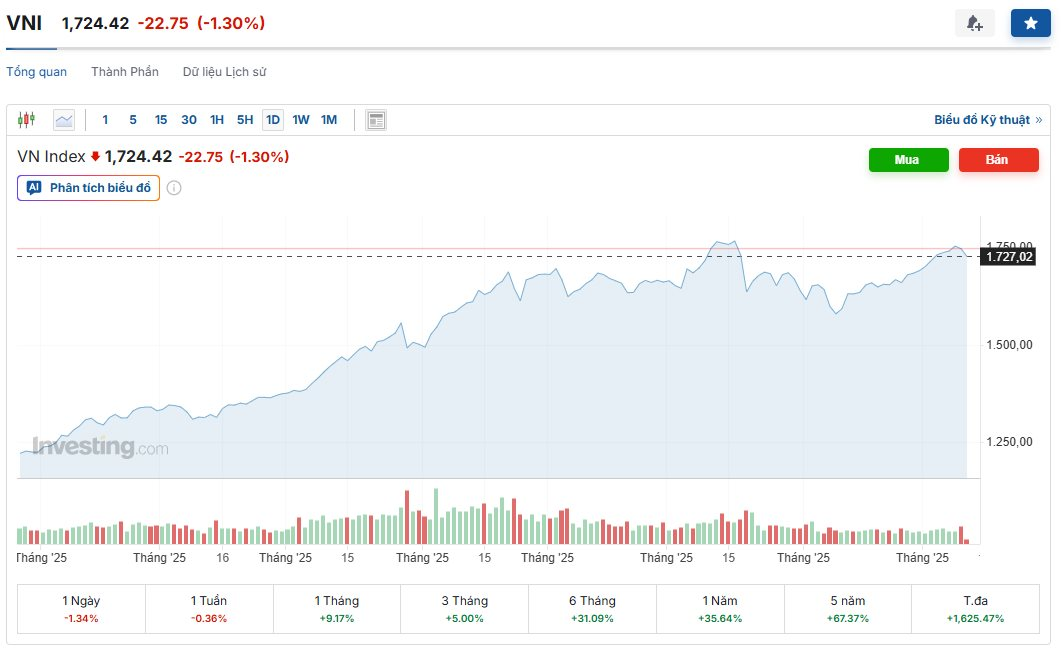1063x650 pixels.
Task: Toggle the star to manage watchlist
Action: [1030, 22]
